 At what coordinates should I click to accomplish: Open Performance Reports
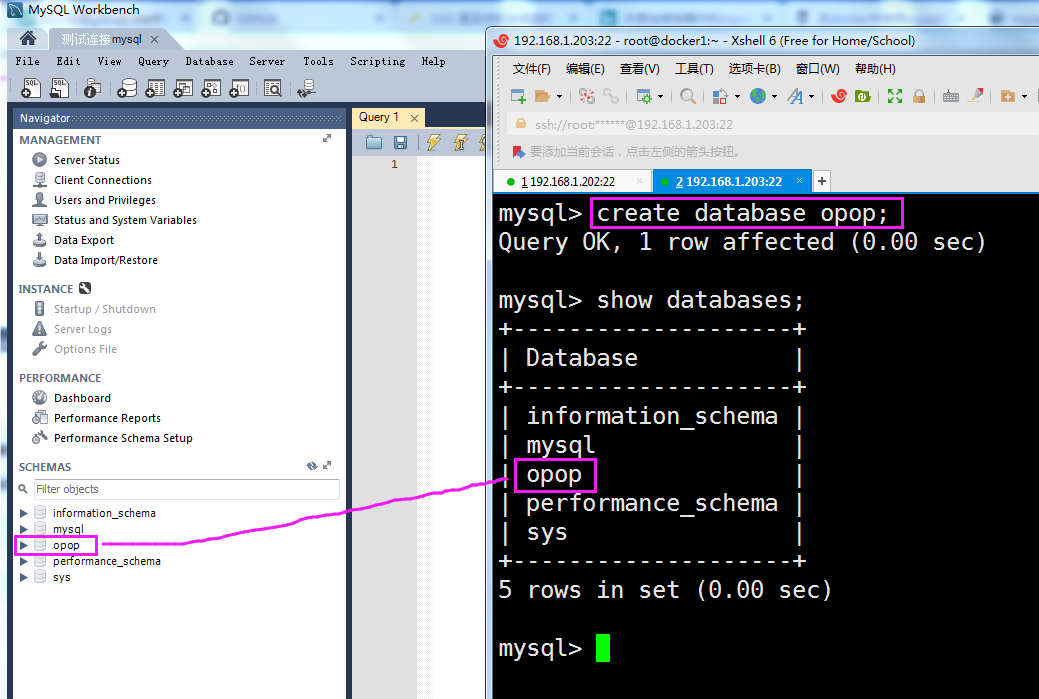click(107, 418)
